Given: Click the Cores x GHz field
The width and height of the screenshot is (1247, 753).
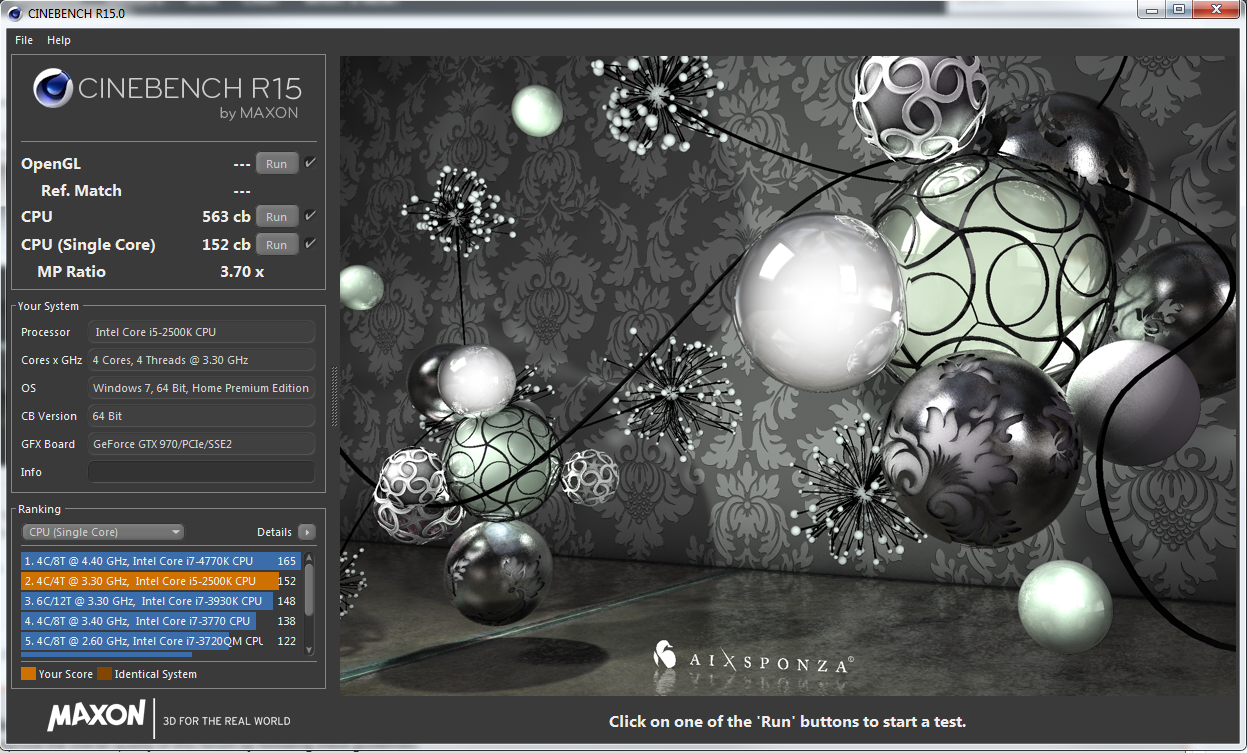Looking at the screenshot, I should click(x=201, y=360).
